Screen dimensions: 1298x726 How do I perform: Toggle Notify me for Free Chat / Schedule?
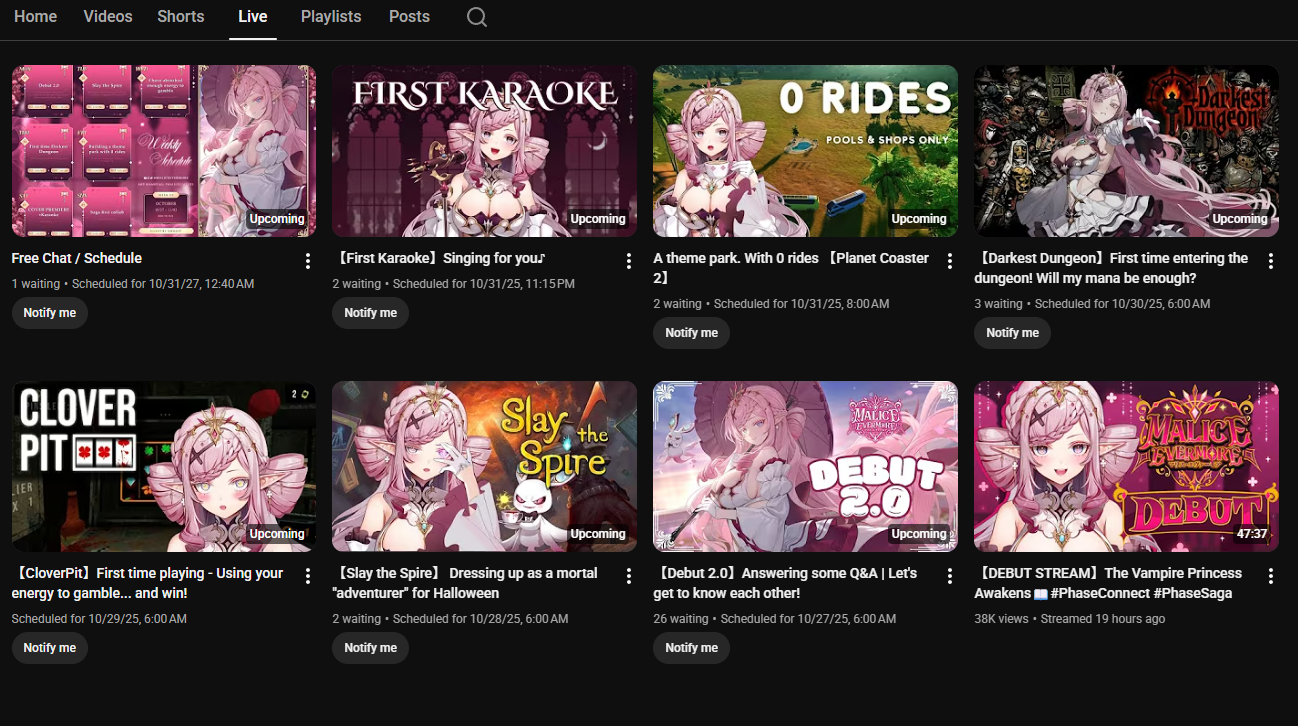50,313
